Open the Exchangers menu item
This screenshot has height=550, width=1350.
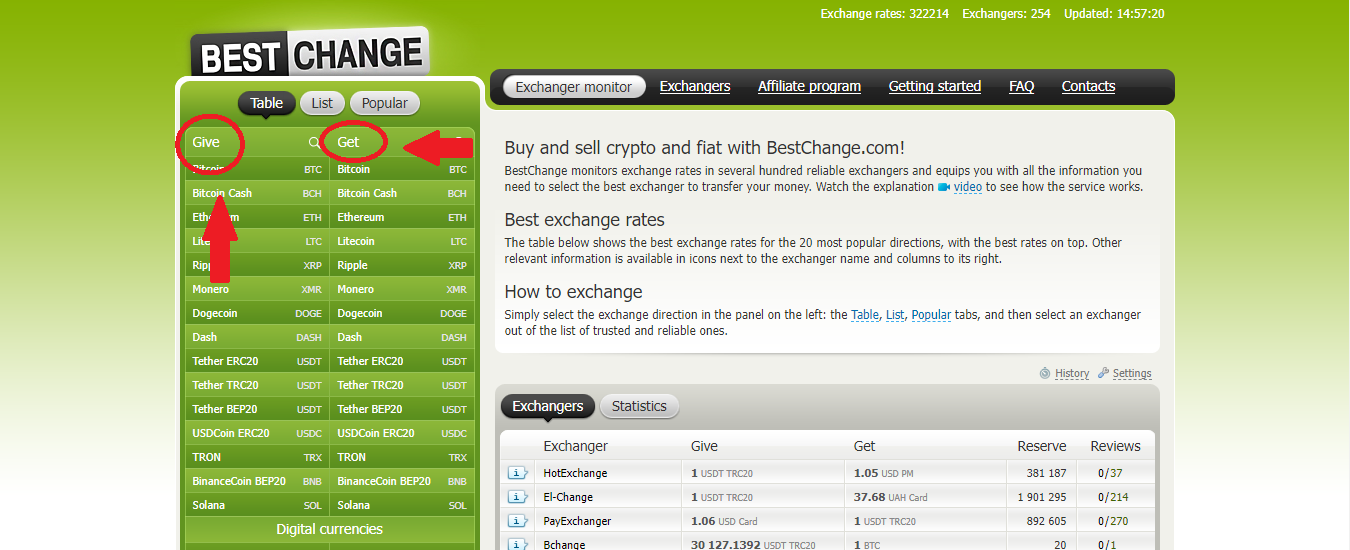click(695, 86)
